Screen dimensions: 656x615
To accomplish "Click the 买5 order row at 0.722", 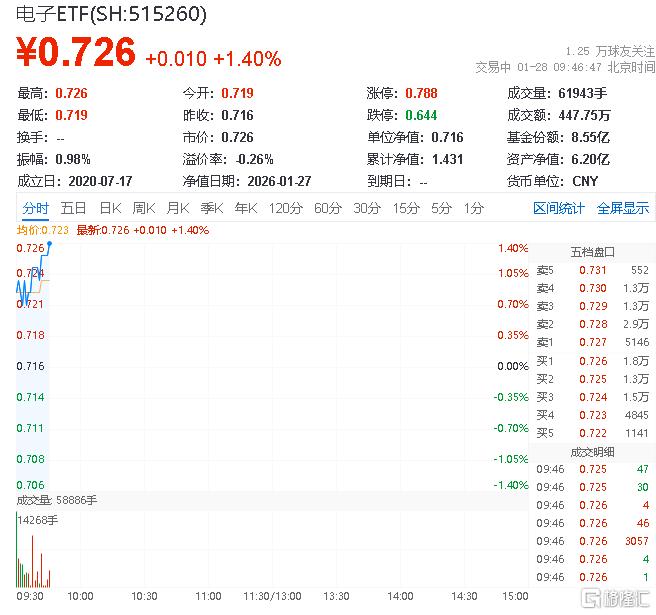I will (x=592, y=433).
